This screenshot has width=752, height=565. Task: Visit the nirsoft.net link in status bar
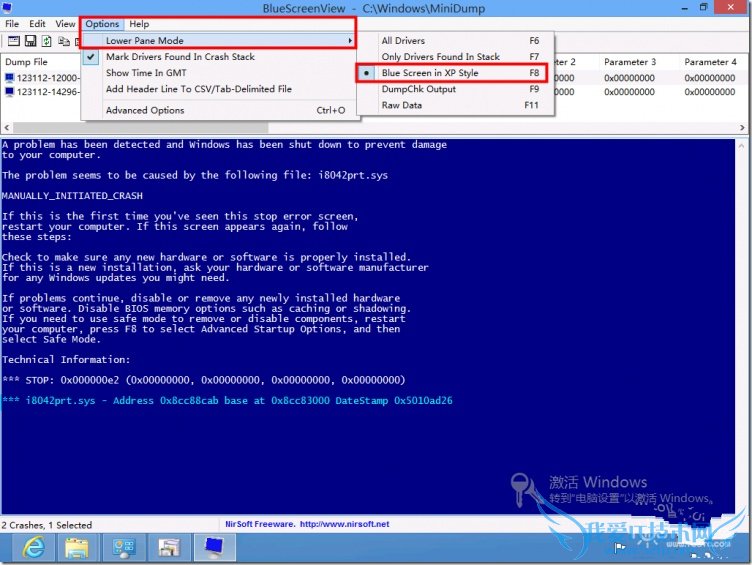(x=344, y=524)
